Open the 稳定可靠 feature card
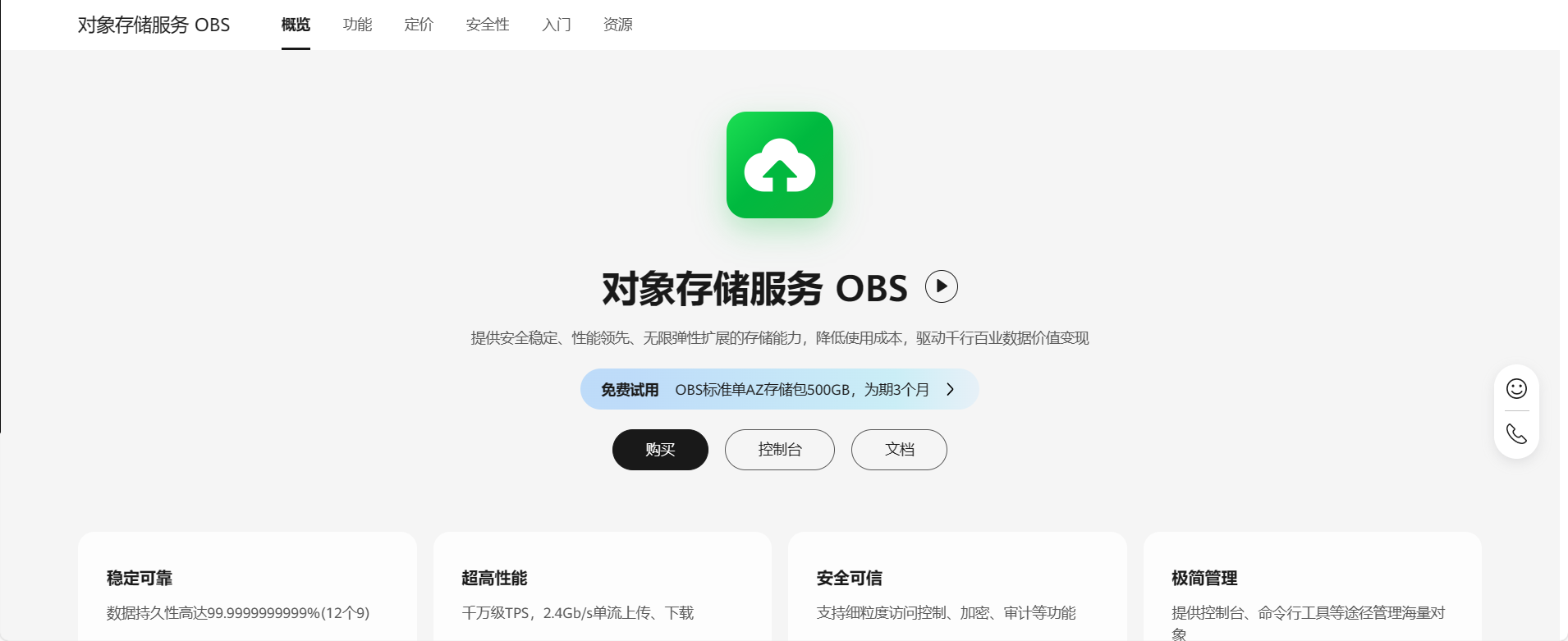The image size is (1568, 641). click(247, 586)
